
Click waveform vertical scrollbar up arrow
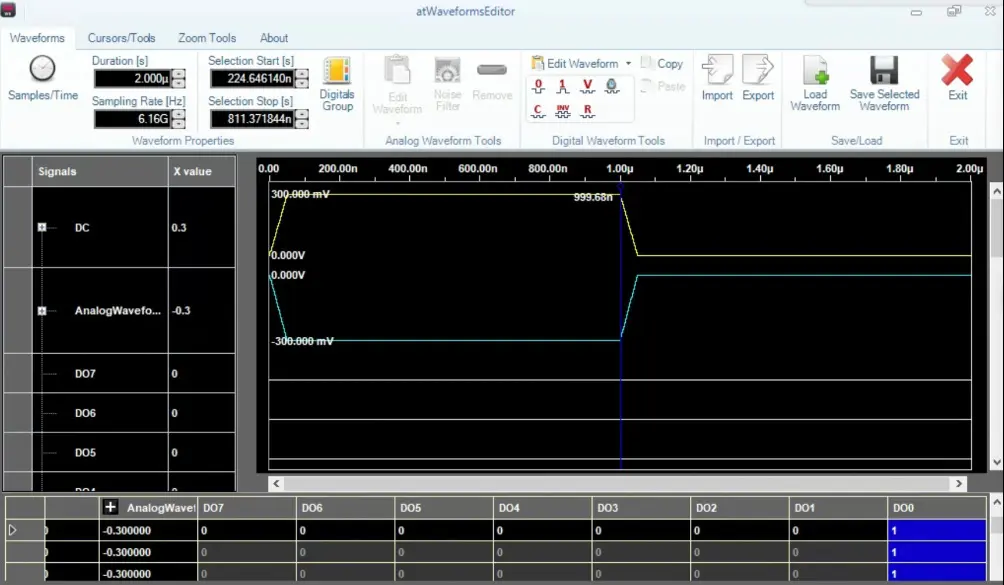996,191
